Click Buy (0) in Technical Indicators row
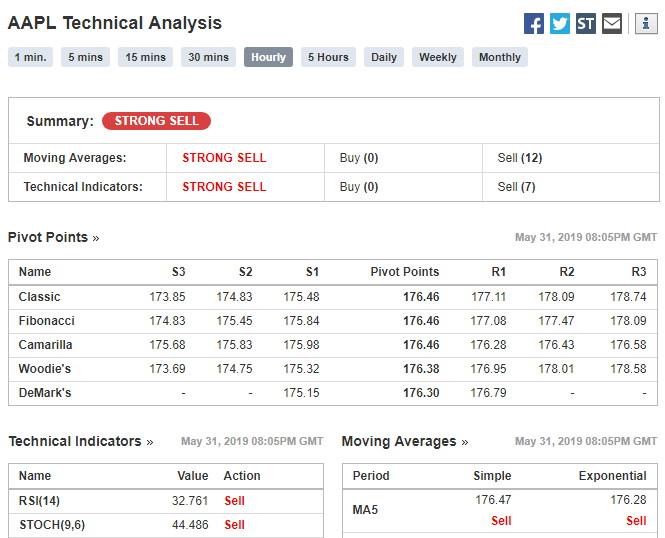Viewport: 665px width, 538px height. (359, 187)
